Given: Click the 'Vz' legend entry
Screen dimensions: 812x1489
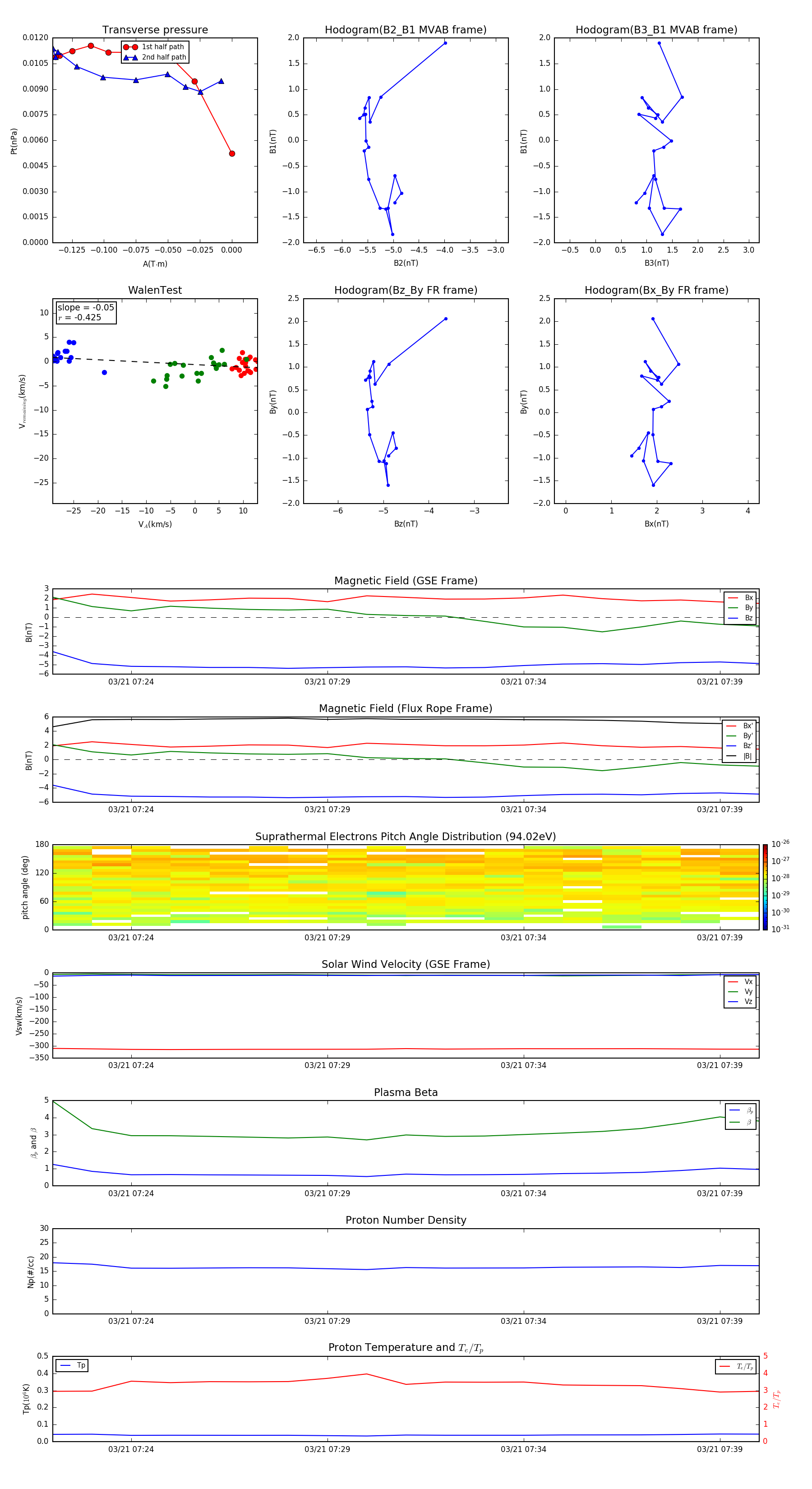Looking at the screenshot, I should tap(741, 1002).
